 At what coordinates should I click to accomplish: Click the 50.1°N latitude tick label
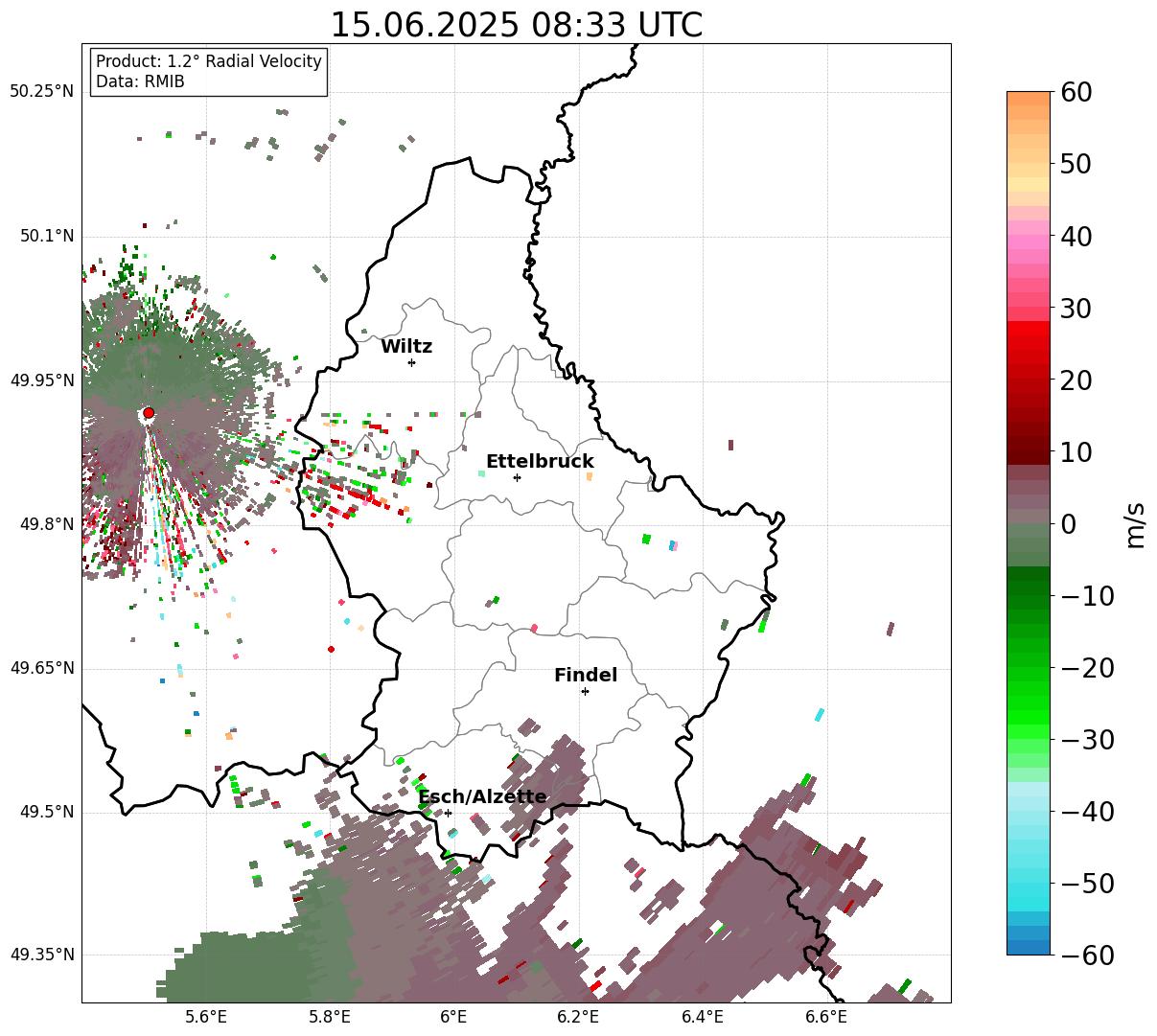tap(46, 236)
